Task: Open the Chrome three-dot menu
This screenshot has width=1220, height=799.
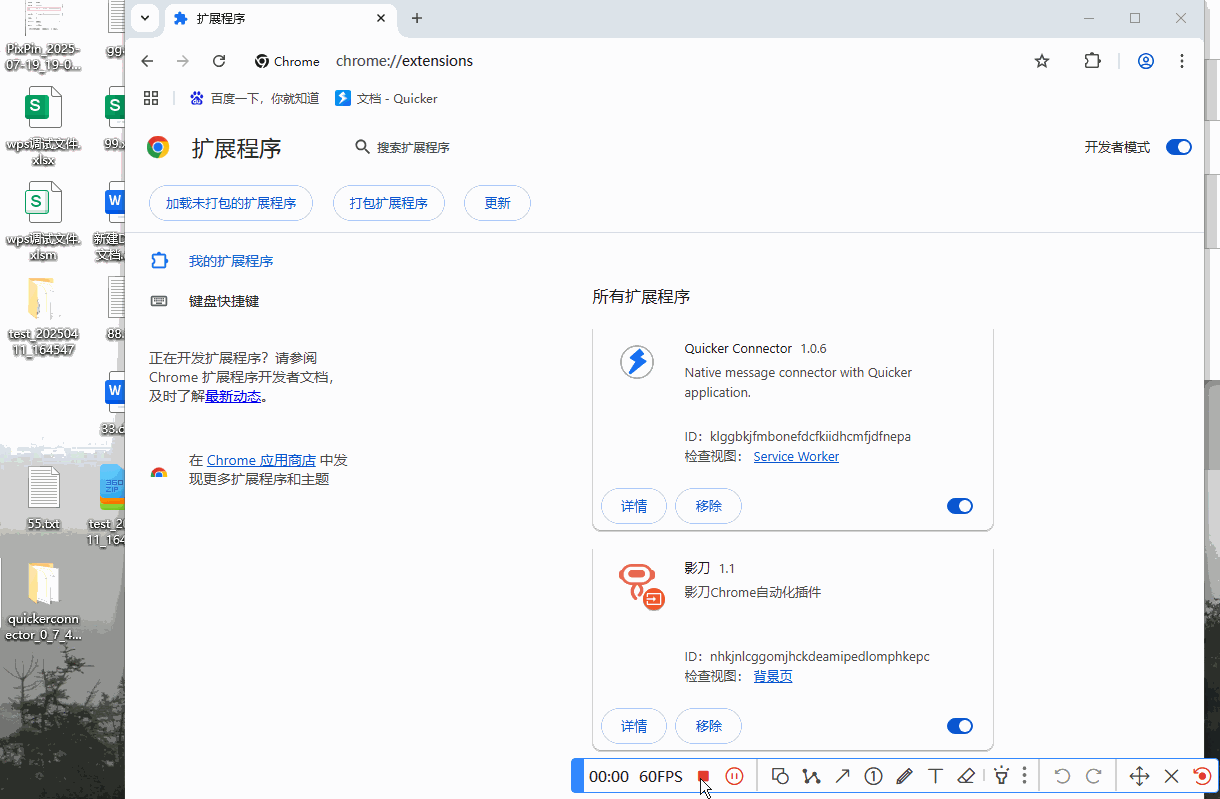Action: 1182,61
